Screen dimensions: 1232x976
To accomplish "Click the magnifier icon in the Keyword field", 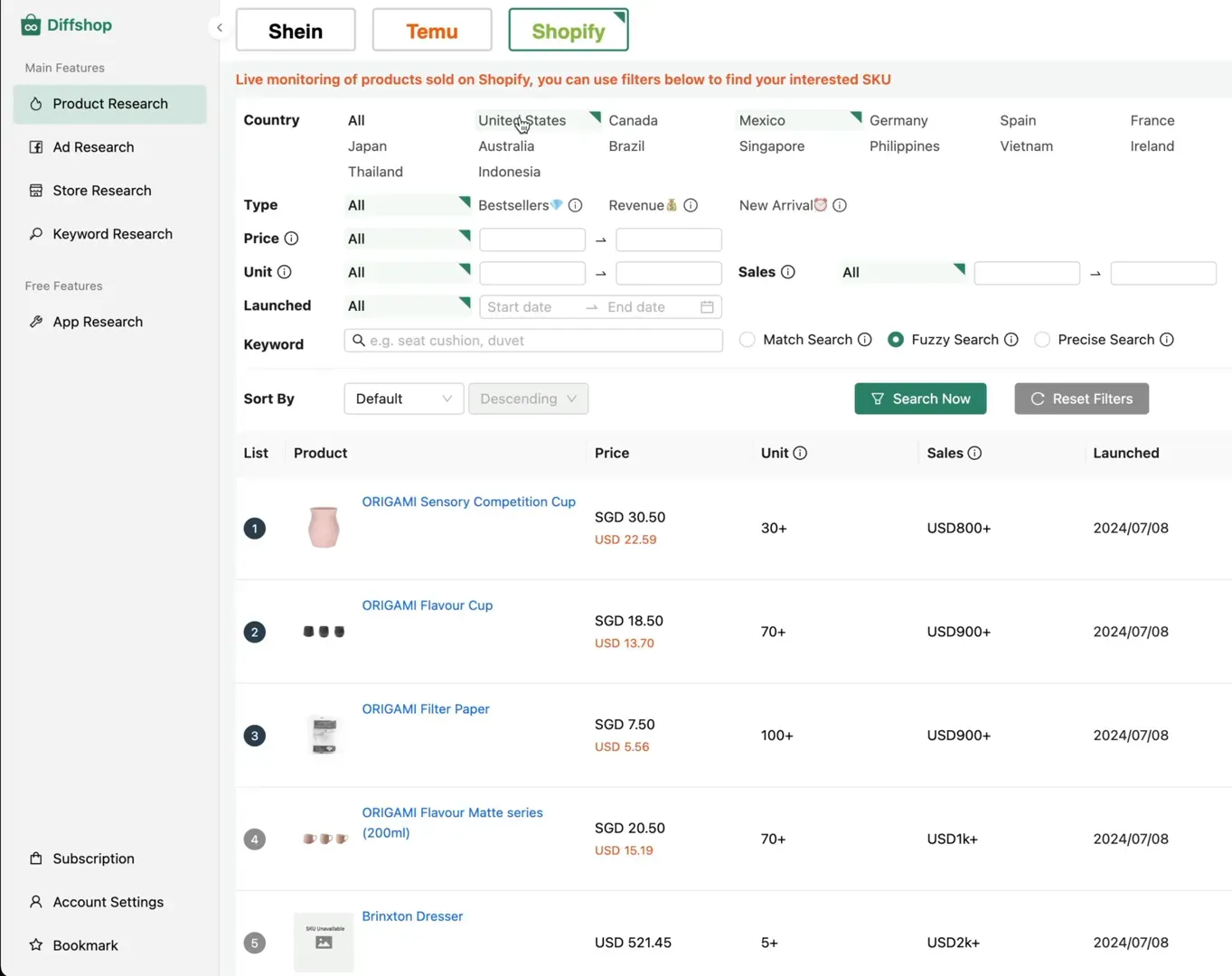I will click(x=359, y=341).
